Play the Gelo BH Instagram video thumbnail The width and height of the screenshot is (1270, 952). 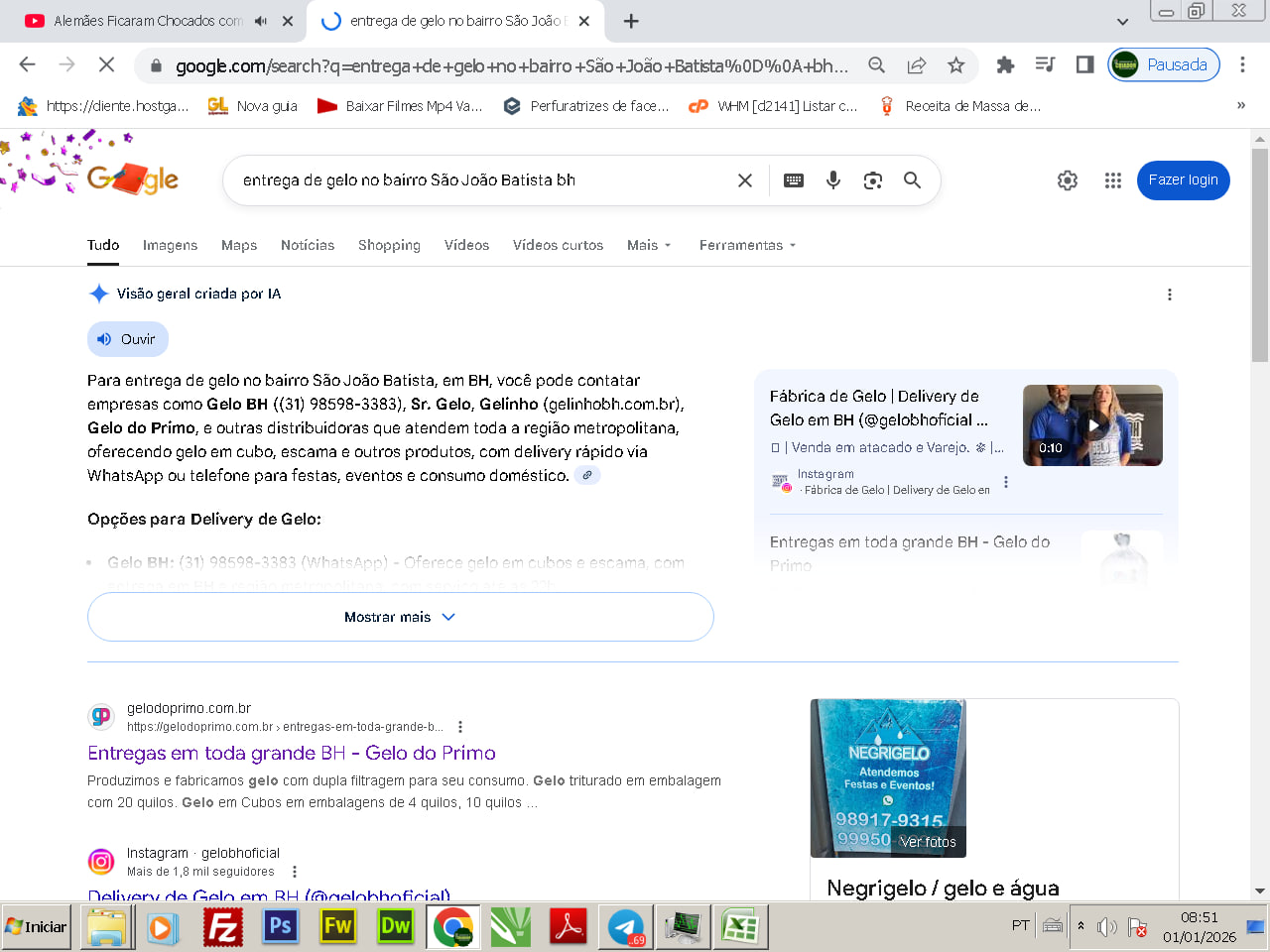click(x=1092, y=425)
